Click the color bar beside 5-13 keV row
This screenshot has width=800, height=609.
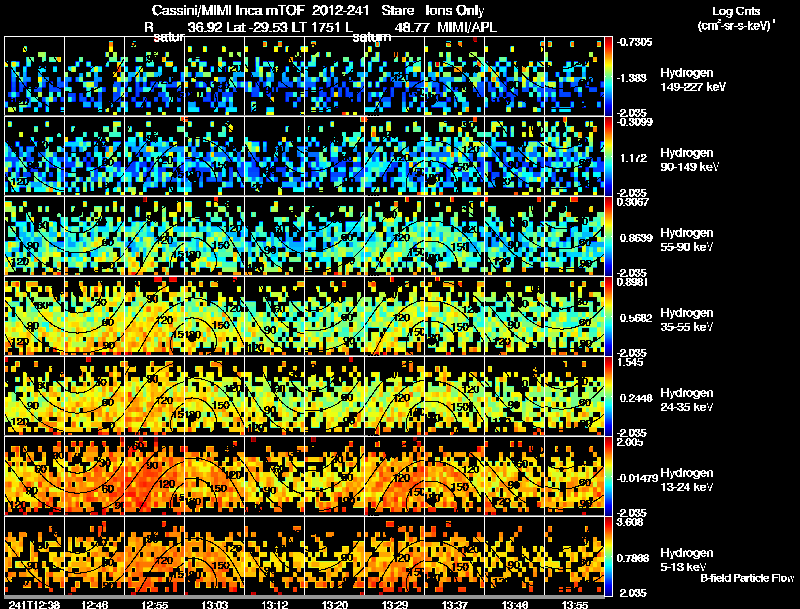pyautogui.click(x=609, y=556)
